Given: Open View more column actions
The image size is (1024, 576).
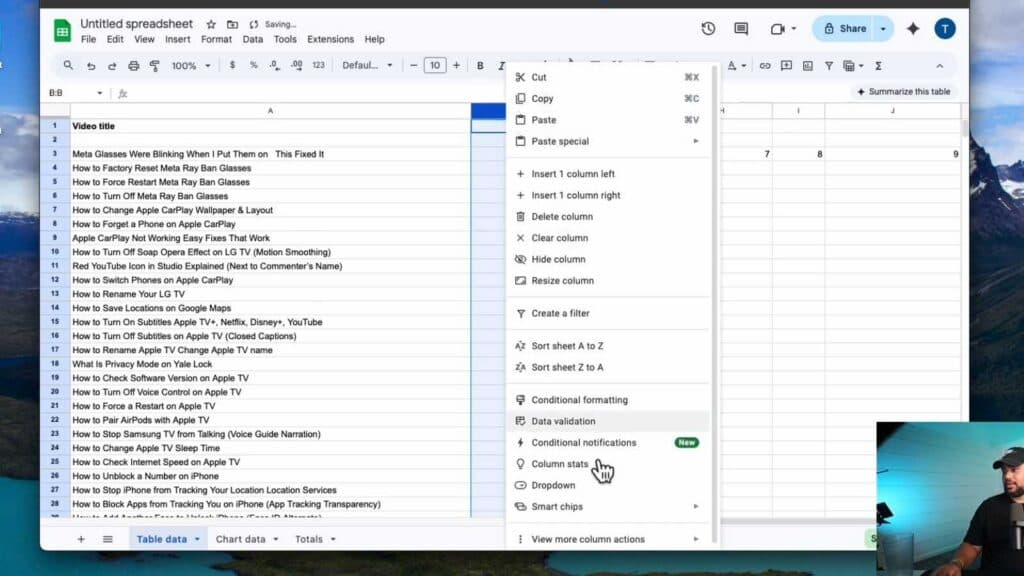Looking at the screenshot, I should pyautogui.click(x=608, y=539).
